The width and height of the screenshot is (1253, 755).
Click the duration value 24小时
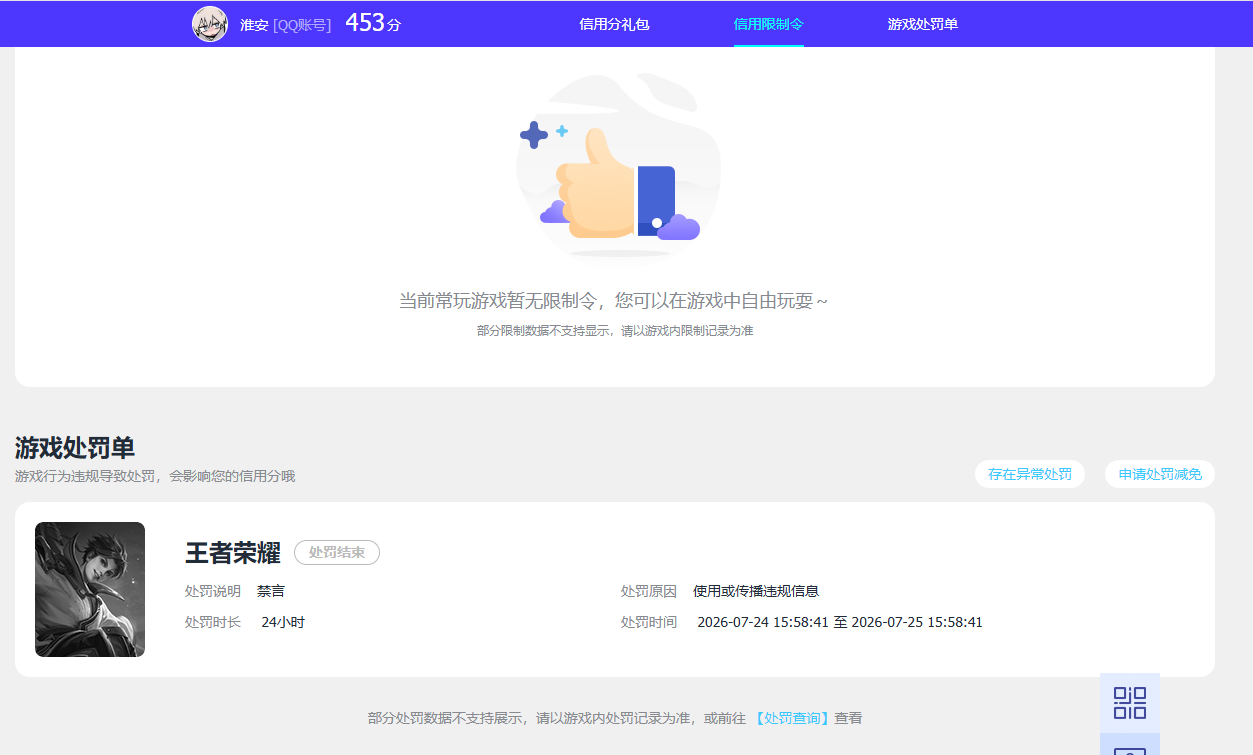pyautogui.click(x=283, y=622)
